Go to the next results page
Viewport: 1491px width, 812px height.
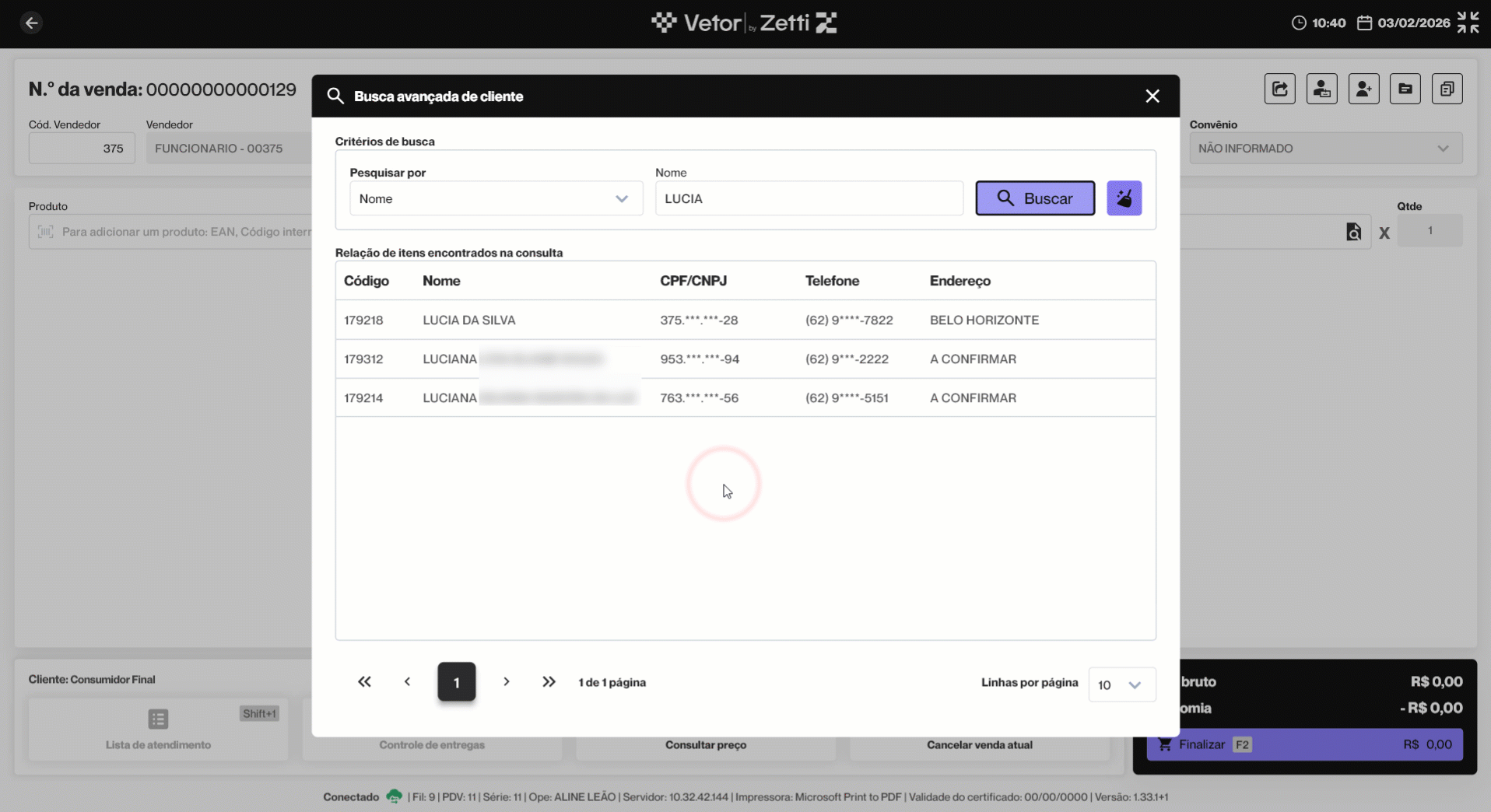pyautogui.click(x=507, y=682)
